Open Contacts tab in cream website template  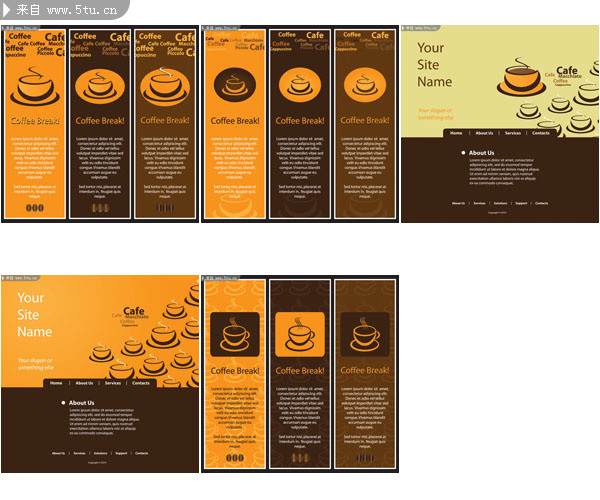(541, 133)
